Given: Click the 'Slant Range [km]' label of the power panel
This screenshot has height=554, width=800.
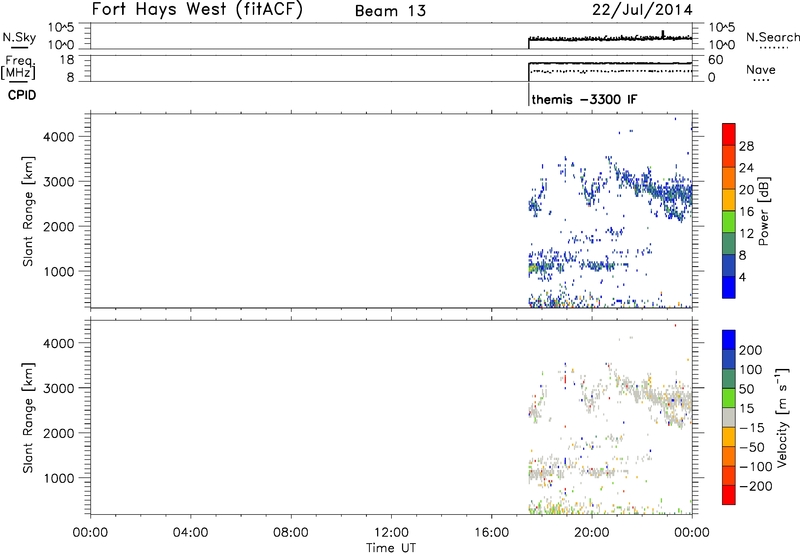Looking at the screenshot, I should point(28,211).
